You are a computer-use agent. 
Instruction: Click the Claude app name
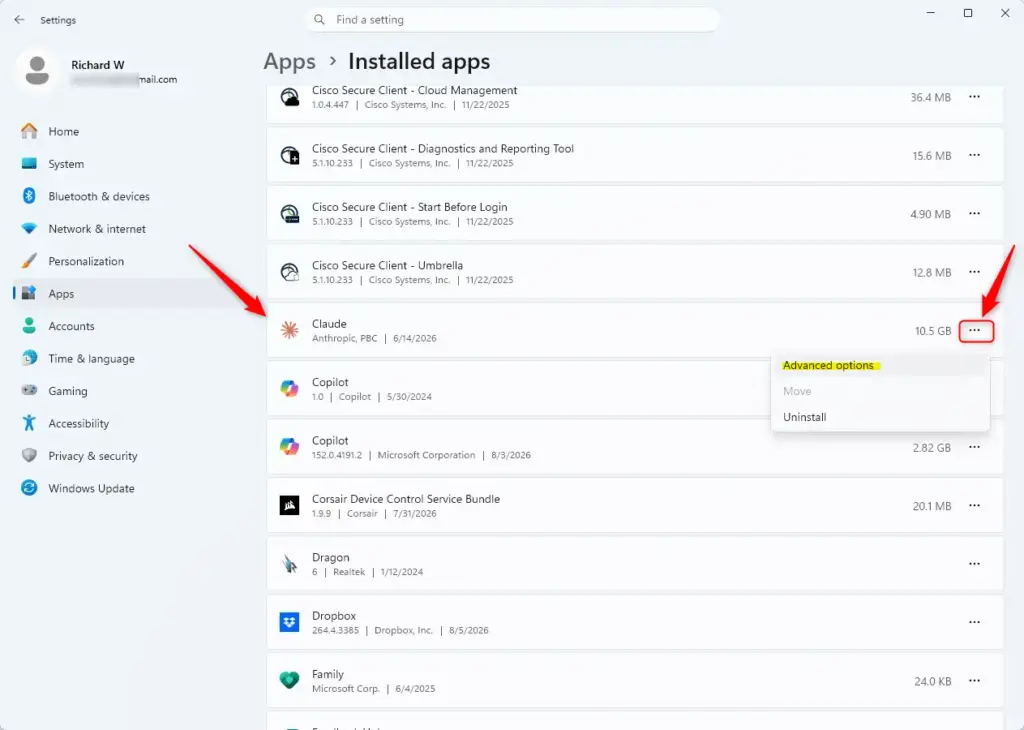[329, 324]
